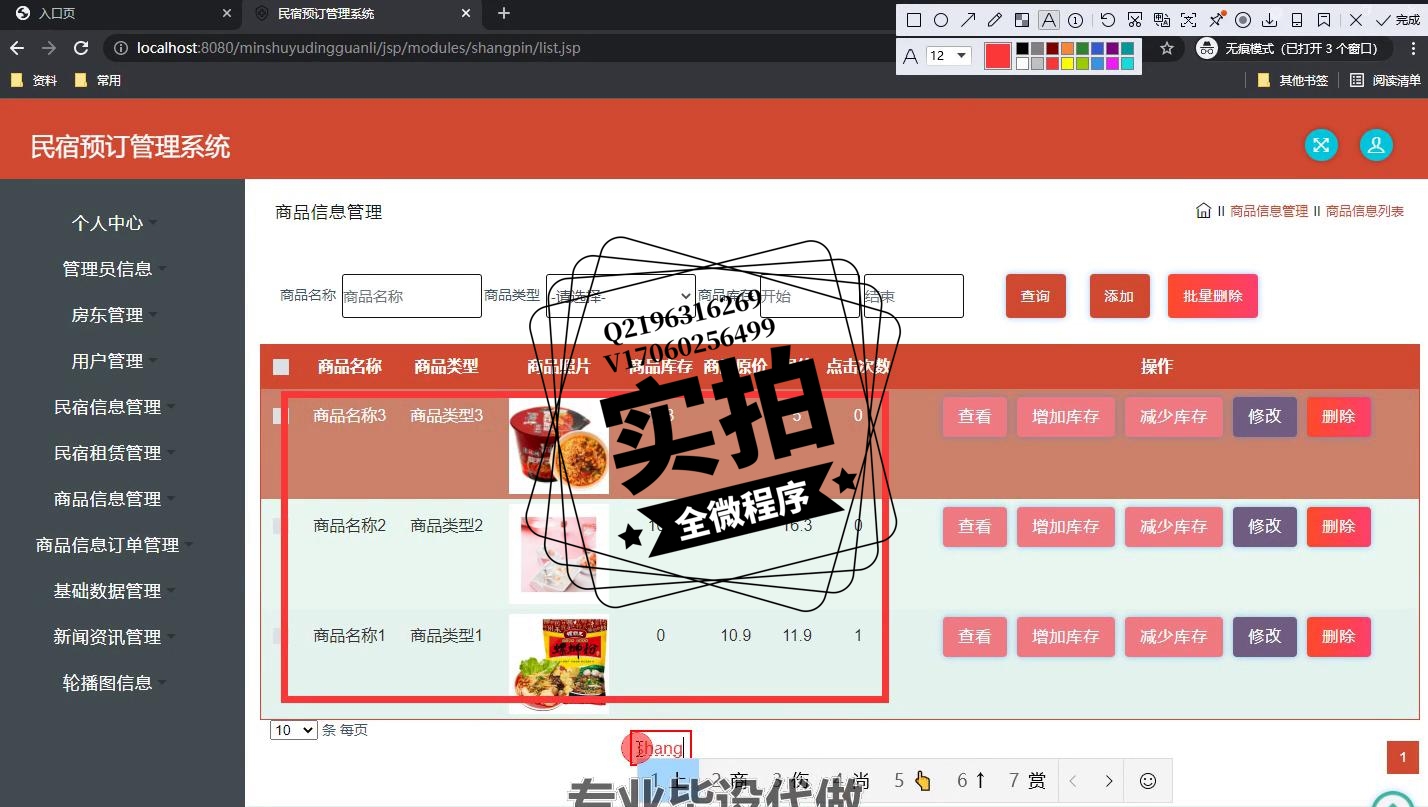
Task: Select the pencil drawing tool
Action: pos(995,20)
